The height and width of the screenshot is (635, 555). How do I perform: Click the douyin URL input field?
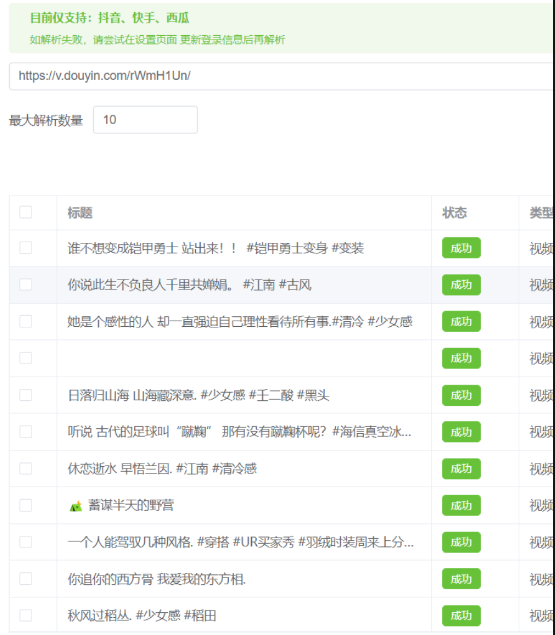(x=282, y=76)
